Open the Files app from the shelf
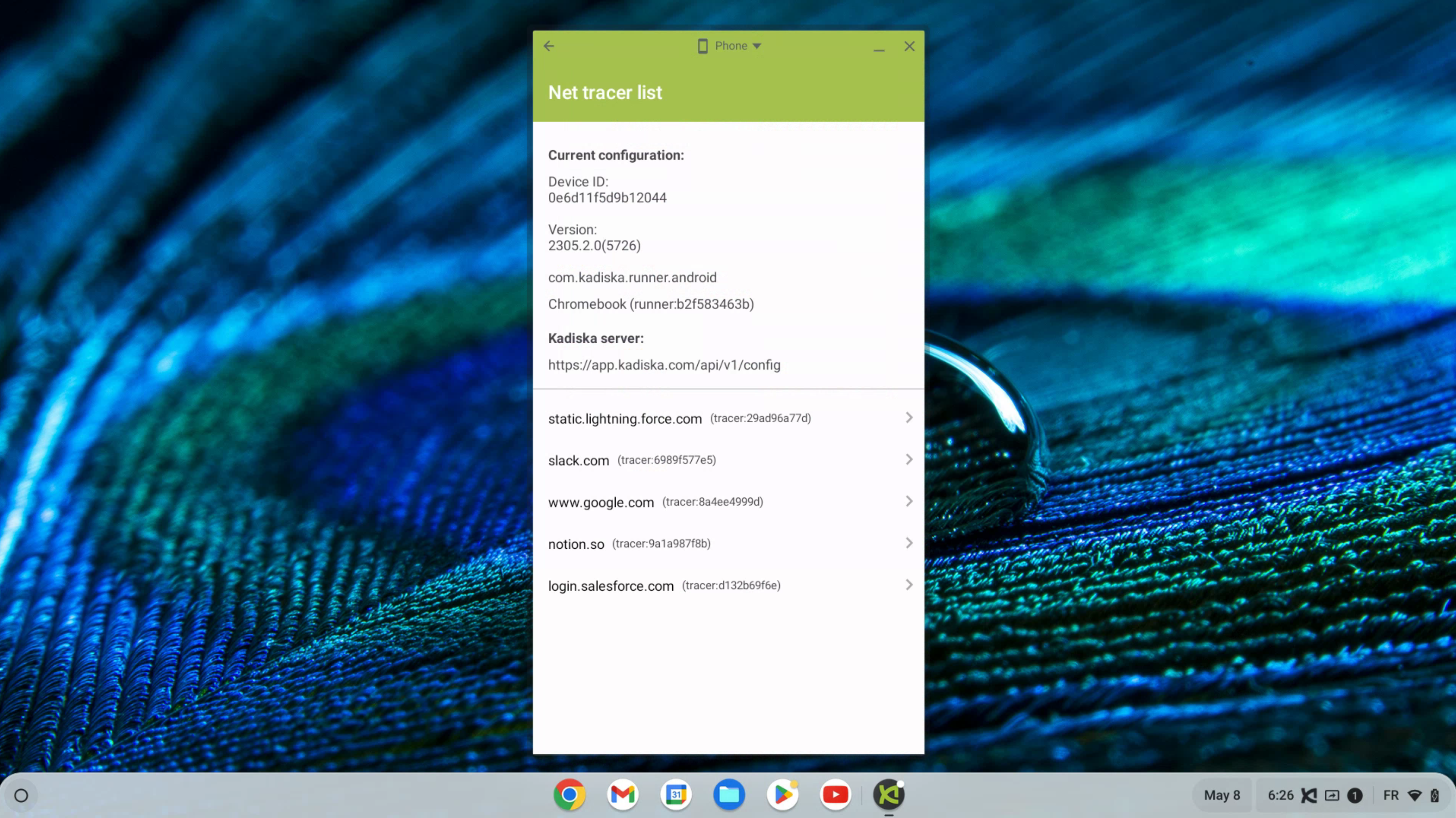 (x=728, y=795)
